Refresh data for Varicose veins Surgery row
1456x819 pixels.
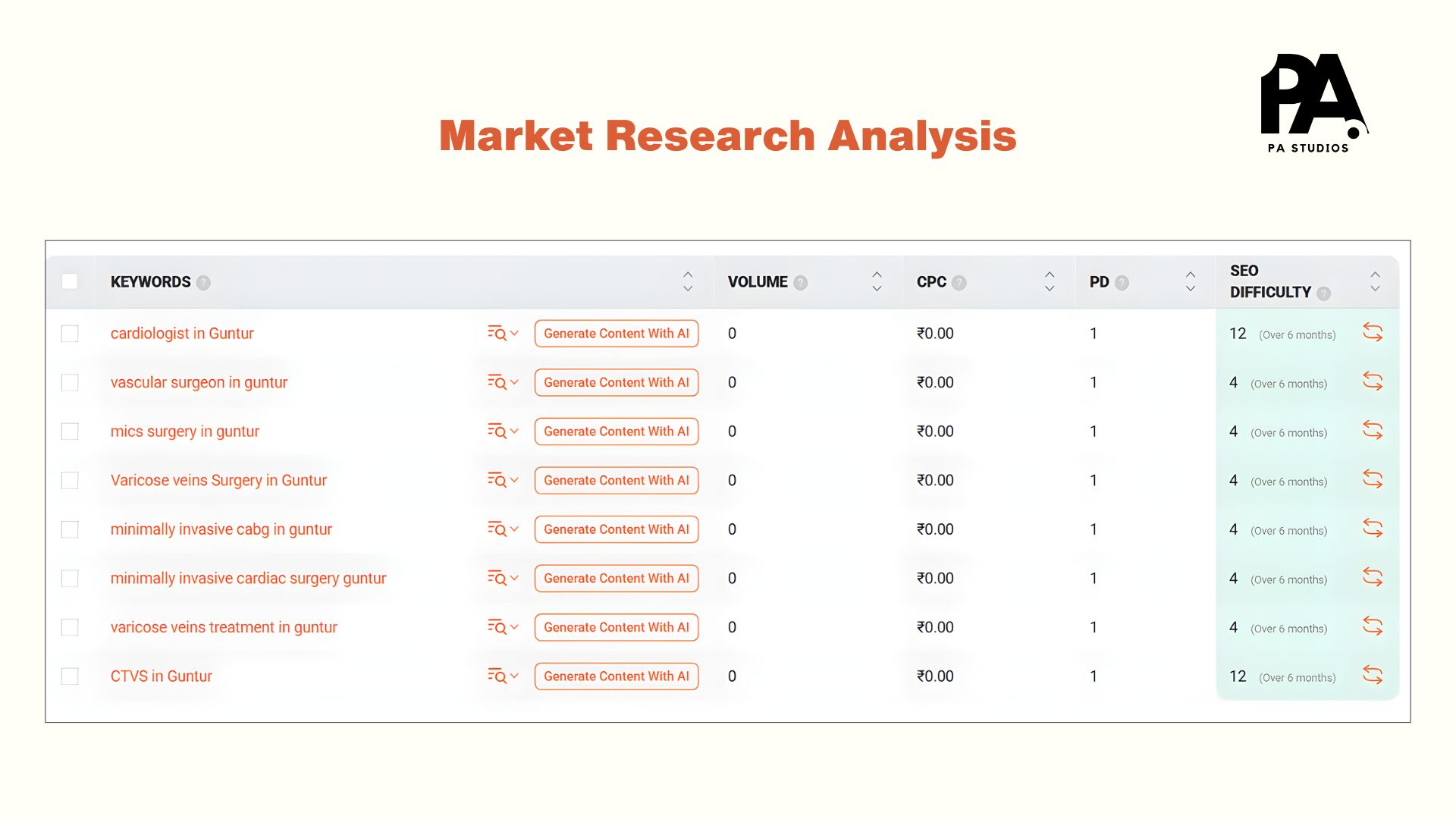[x=1373, y=479]
